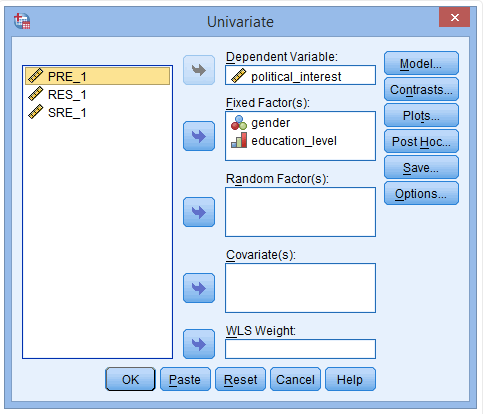Click the arrow button for WLS Weight
The height and width of the screenshot is (414, 483).
(x=199, y=344)
